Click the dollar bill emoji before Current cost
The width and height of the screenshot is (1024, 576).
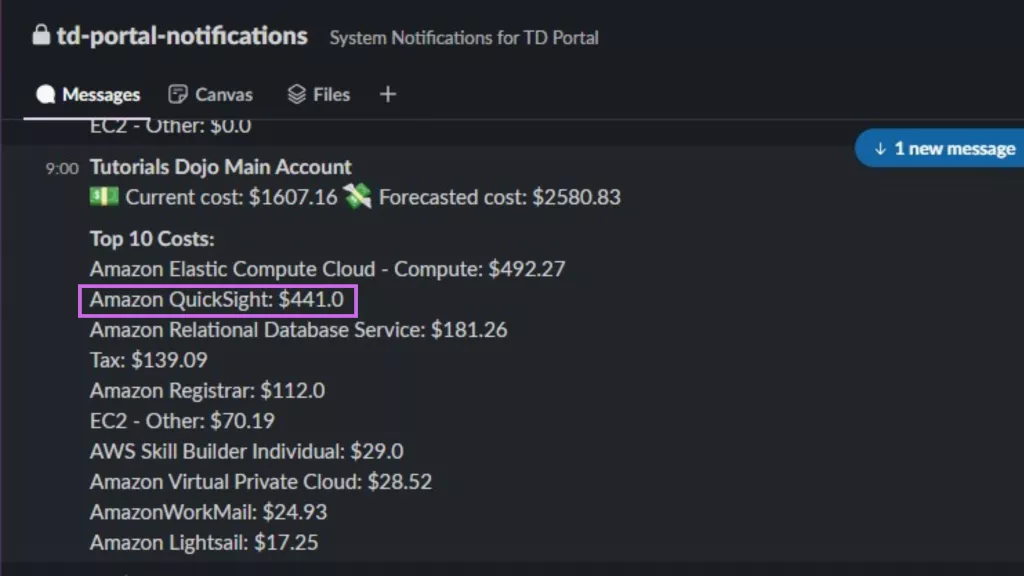(104, 197)
